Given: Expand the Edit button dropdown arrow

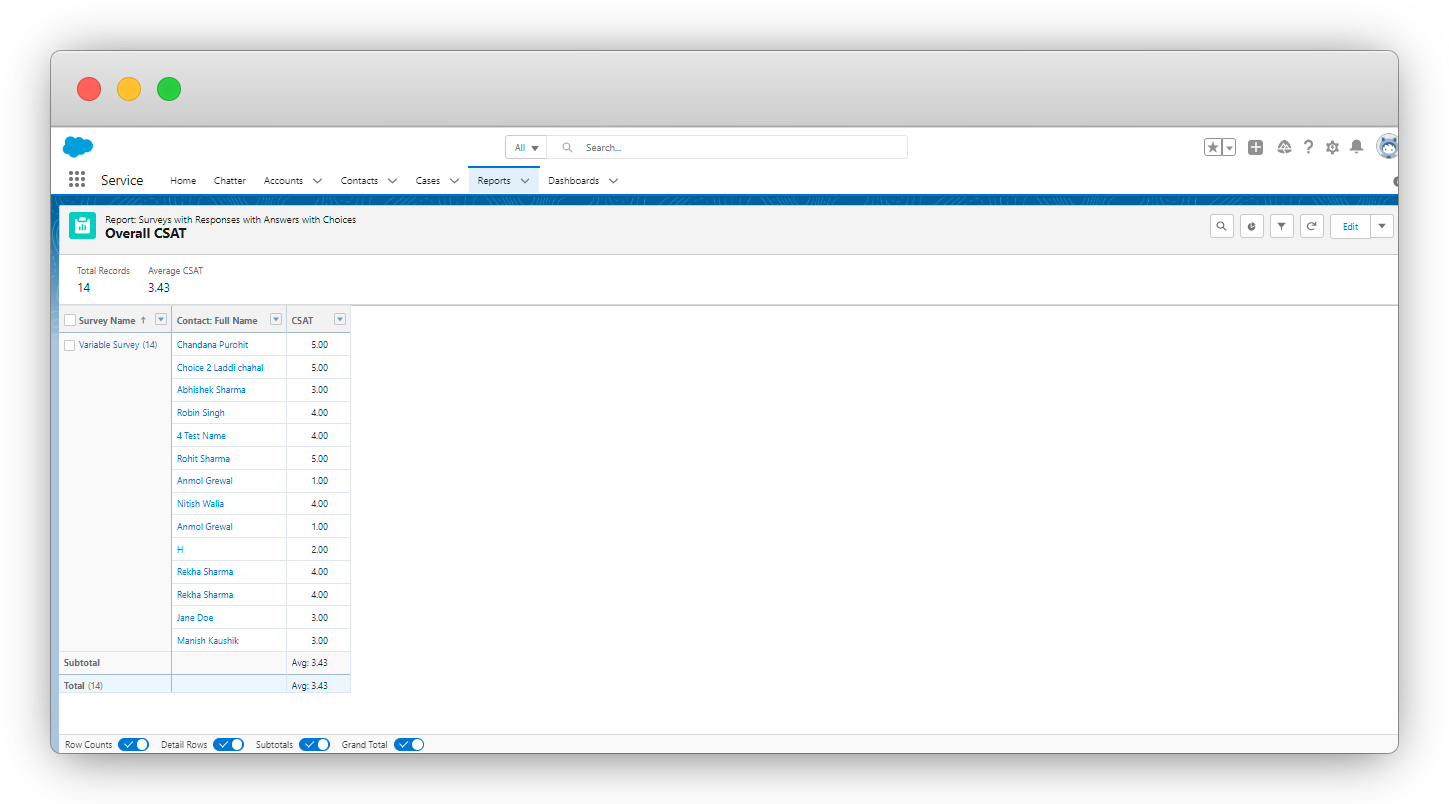Looking at the screenshot, I should [1381, 225].
